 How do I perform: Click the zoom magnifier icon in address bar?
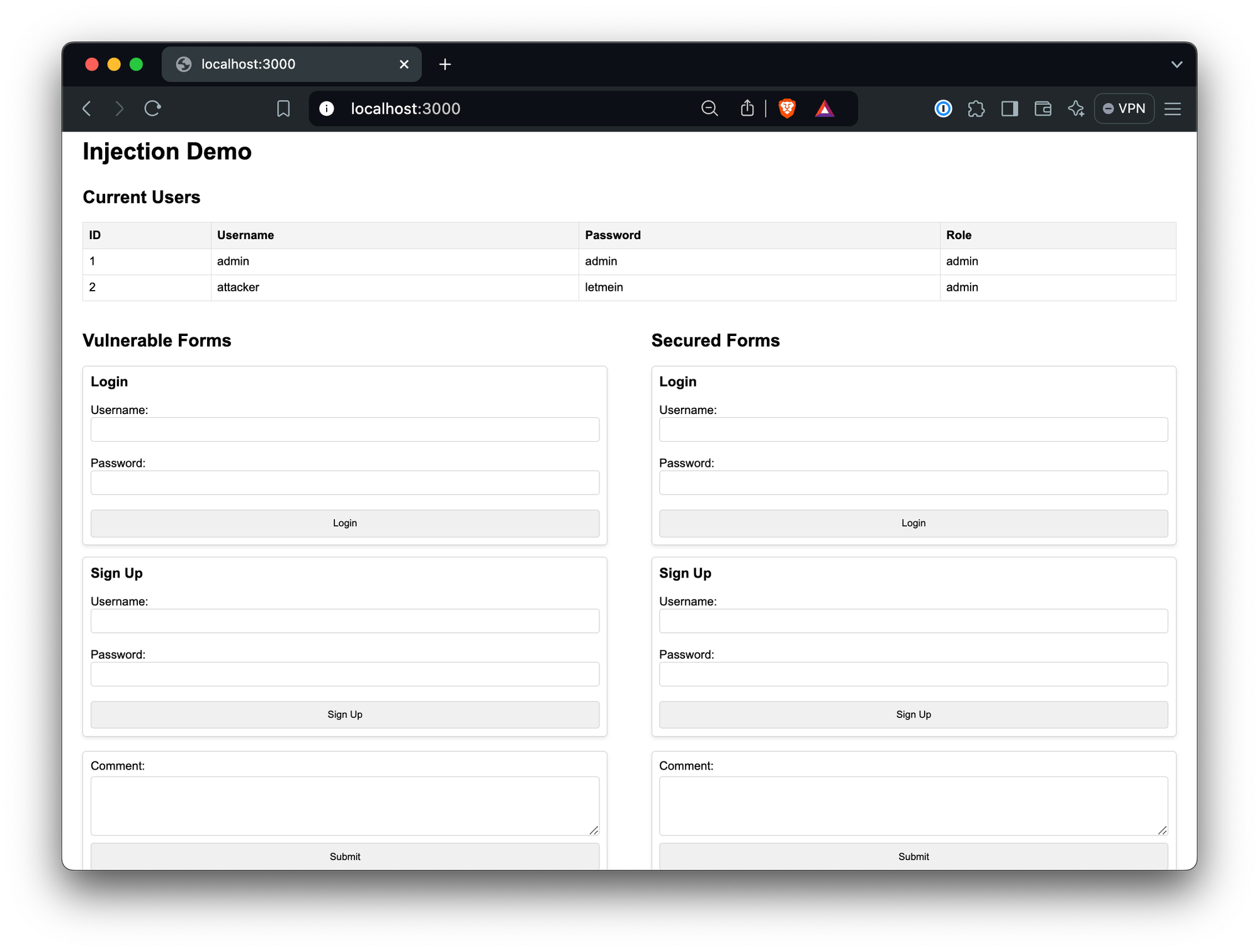(709, 109)
